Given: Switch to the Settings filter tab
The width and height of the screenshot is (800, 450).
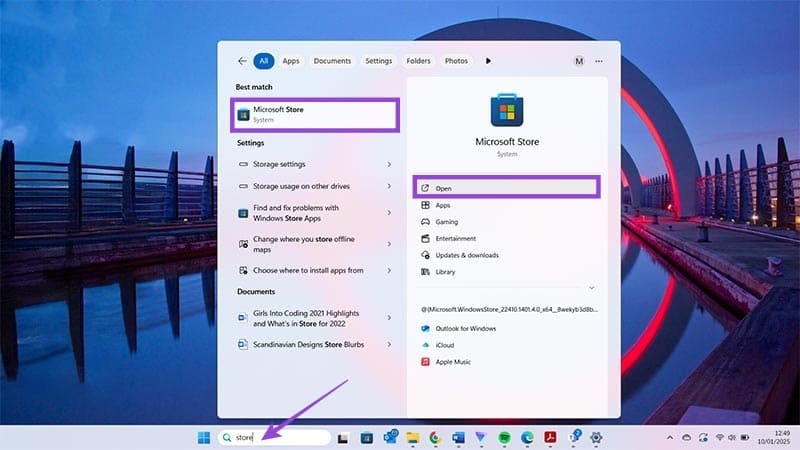Looking at the screenshot, I should (379, 61).
